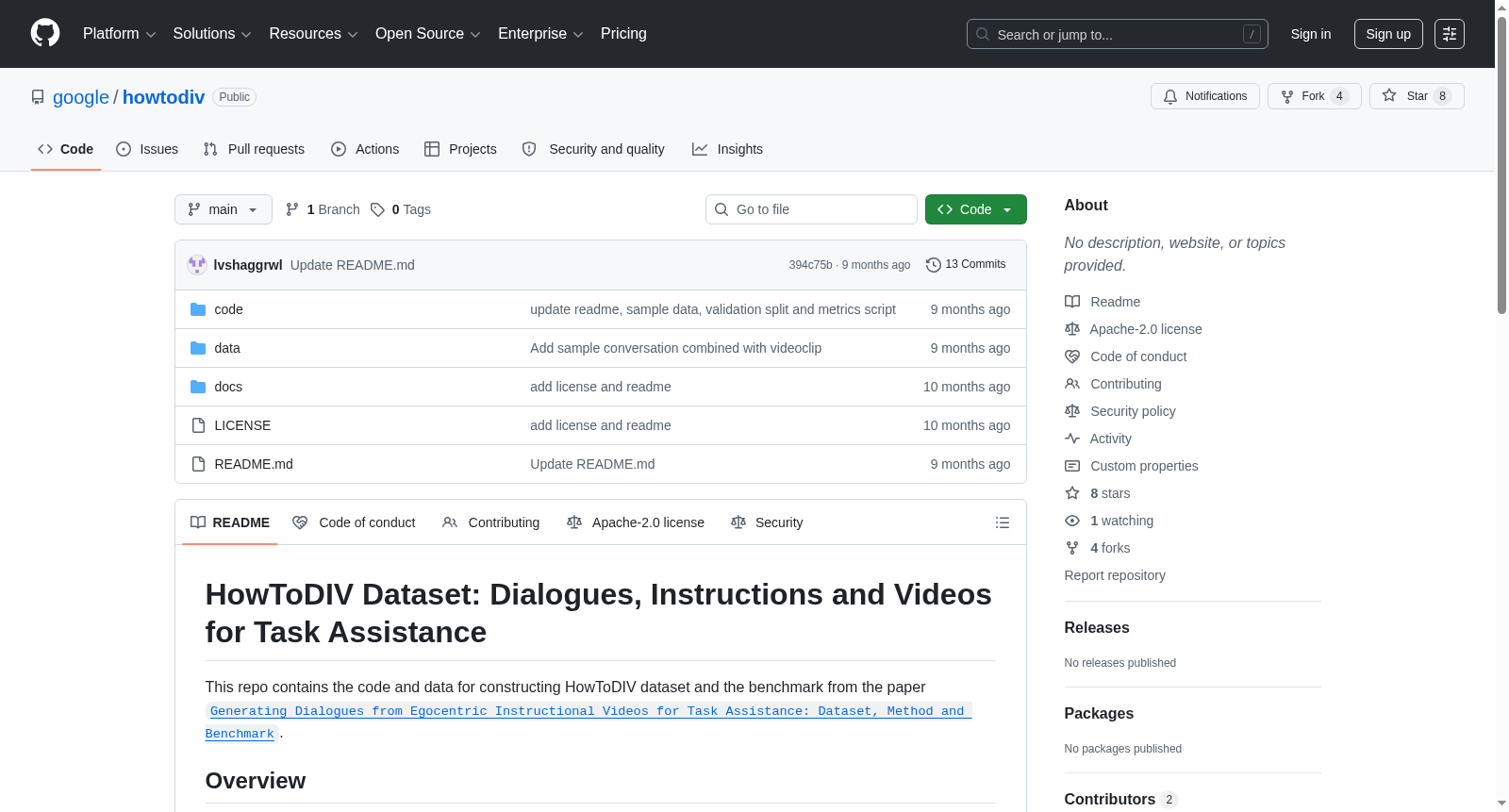Go to the GitHub homepage logo
1509x812 pixels.
point(45,34)
